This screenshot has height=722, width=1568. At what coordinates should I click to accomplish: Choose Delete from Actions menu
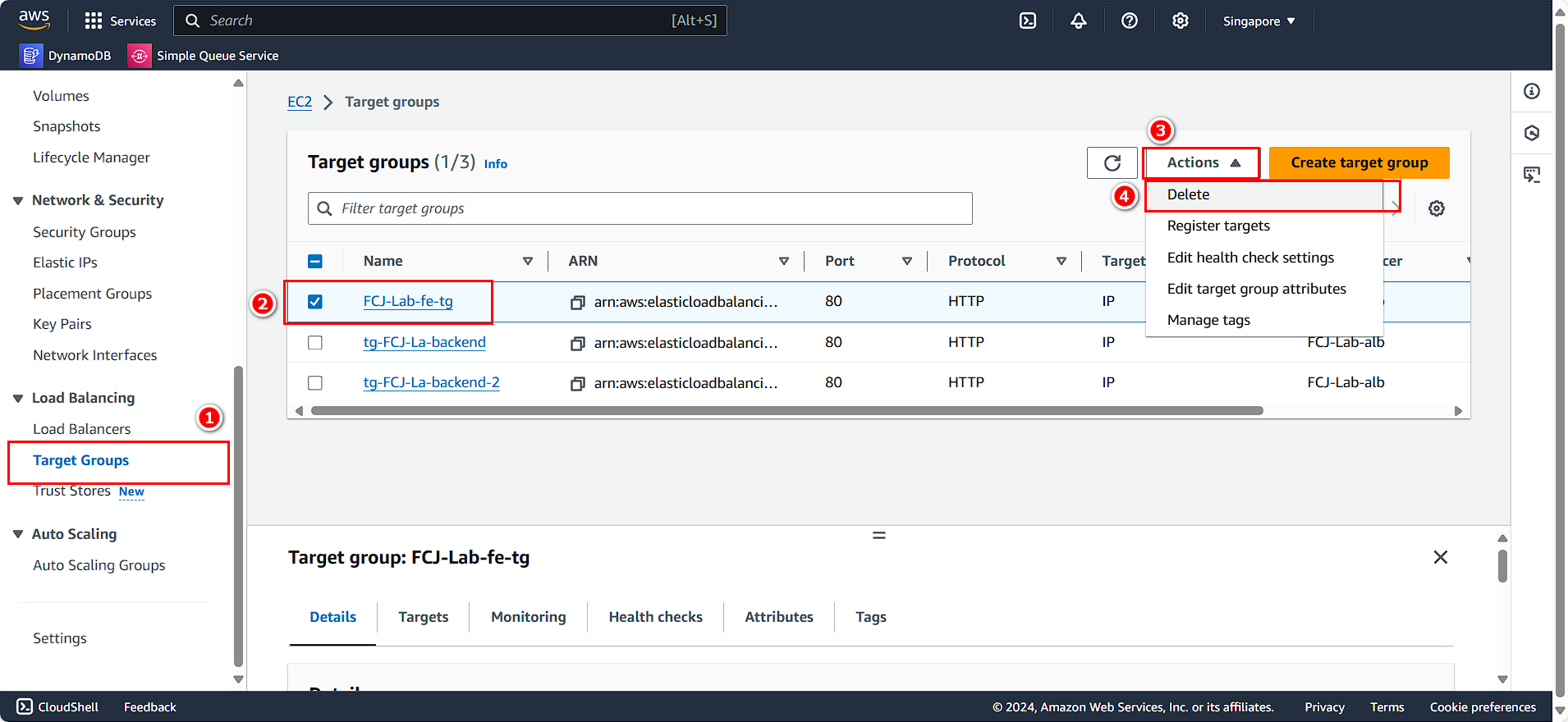tap(1264, 194)
